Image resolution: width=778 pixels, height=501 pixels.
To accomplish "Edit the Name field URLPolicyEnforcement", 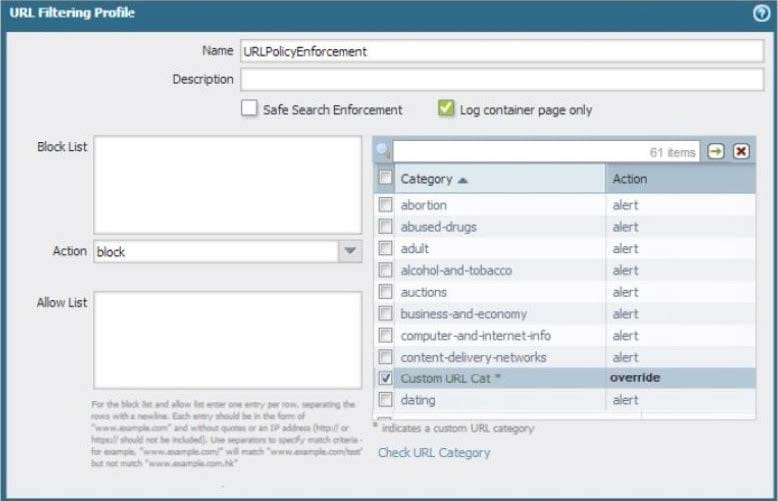I will click(502, 51).
